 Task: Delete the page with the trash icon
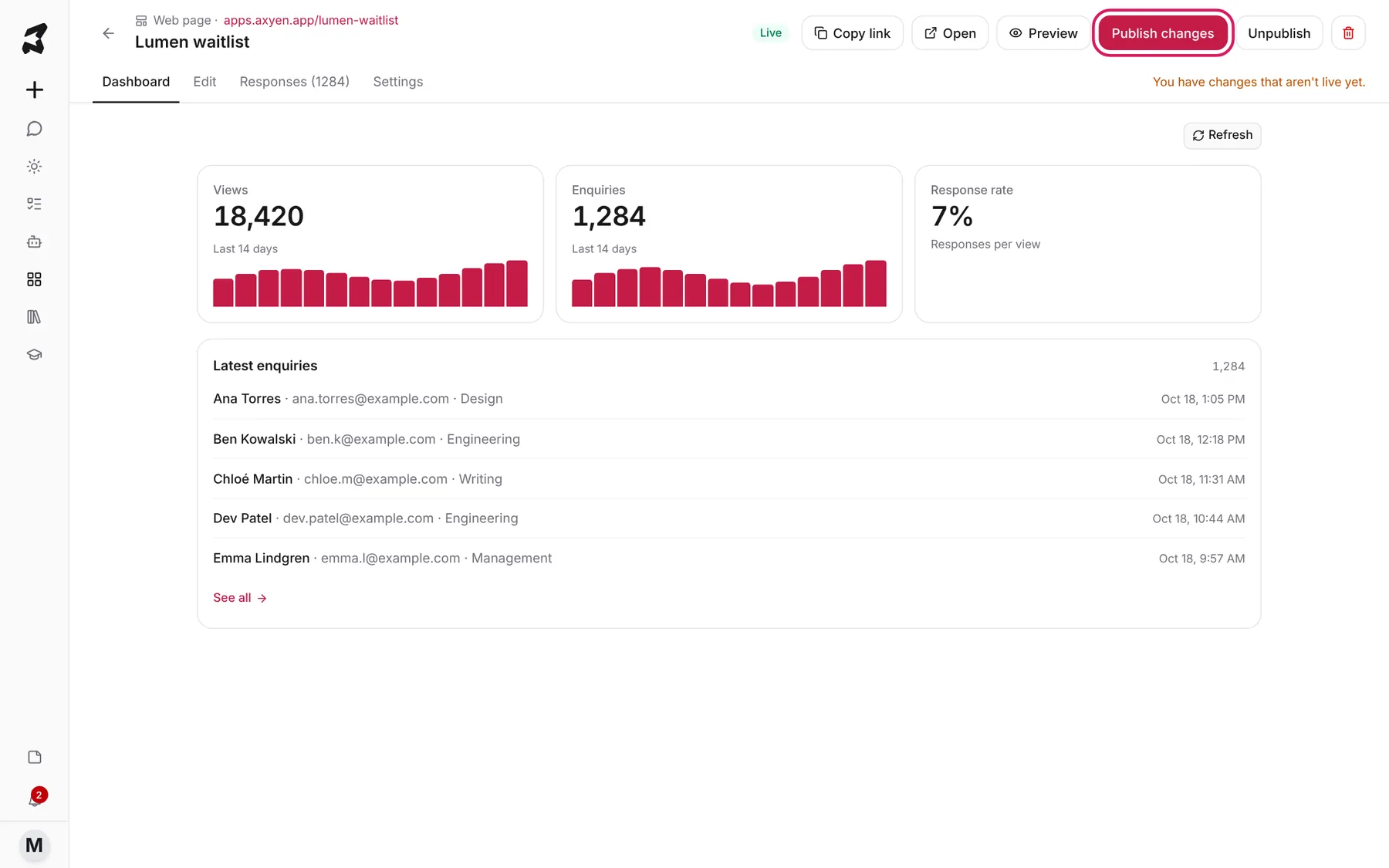(1348, 33)
